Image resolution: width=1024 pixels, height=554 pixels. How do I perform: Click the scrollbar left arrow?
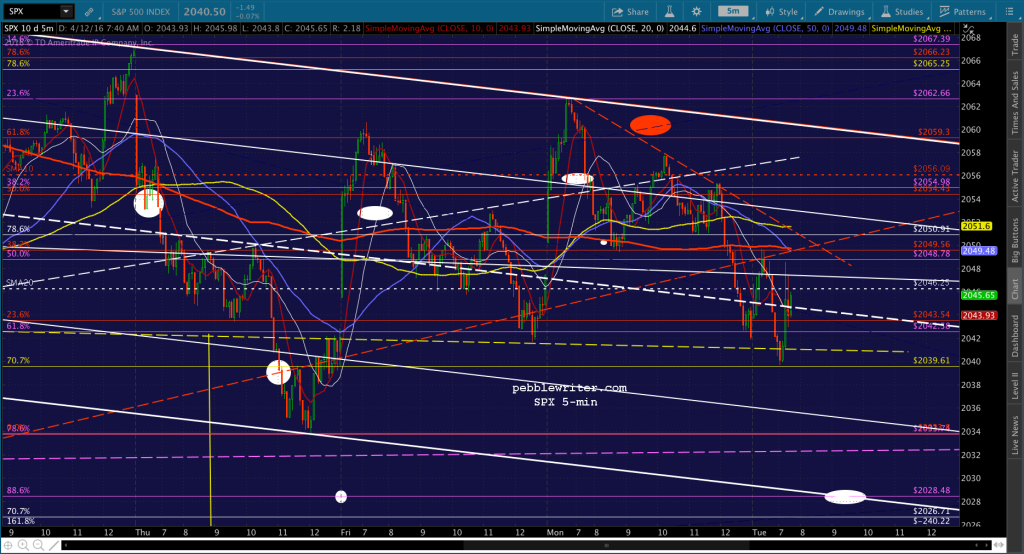click(66, 545)
